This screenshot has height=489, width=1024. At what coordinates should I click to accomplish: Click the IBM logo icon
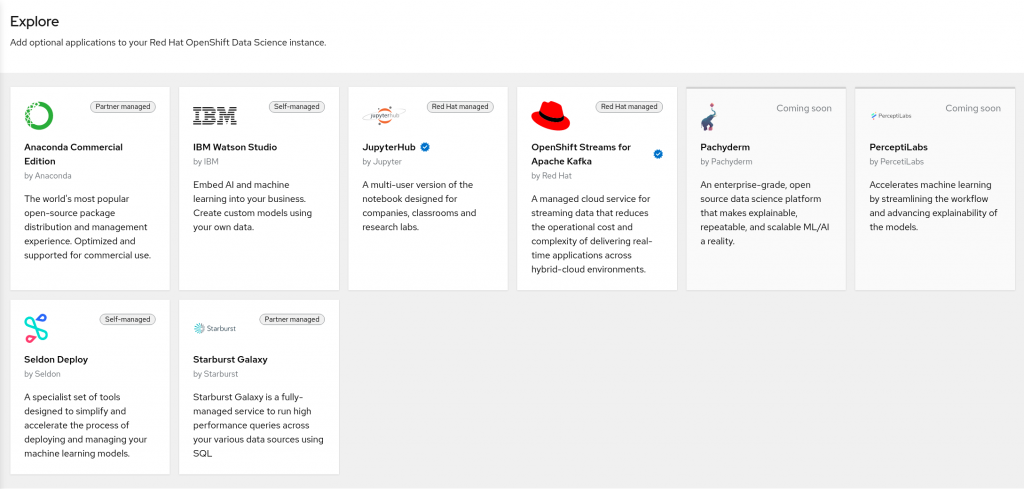click(214, 116)
